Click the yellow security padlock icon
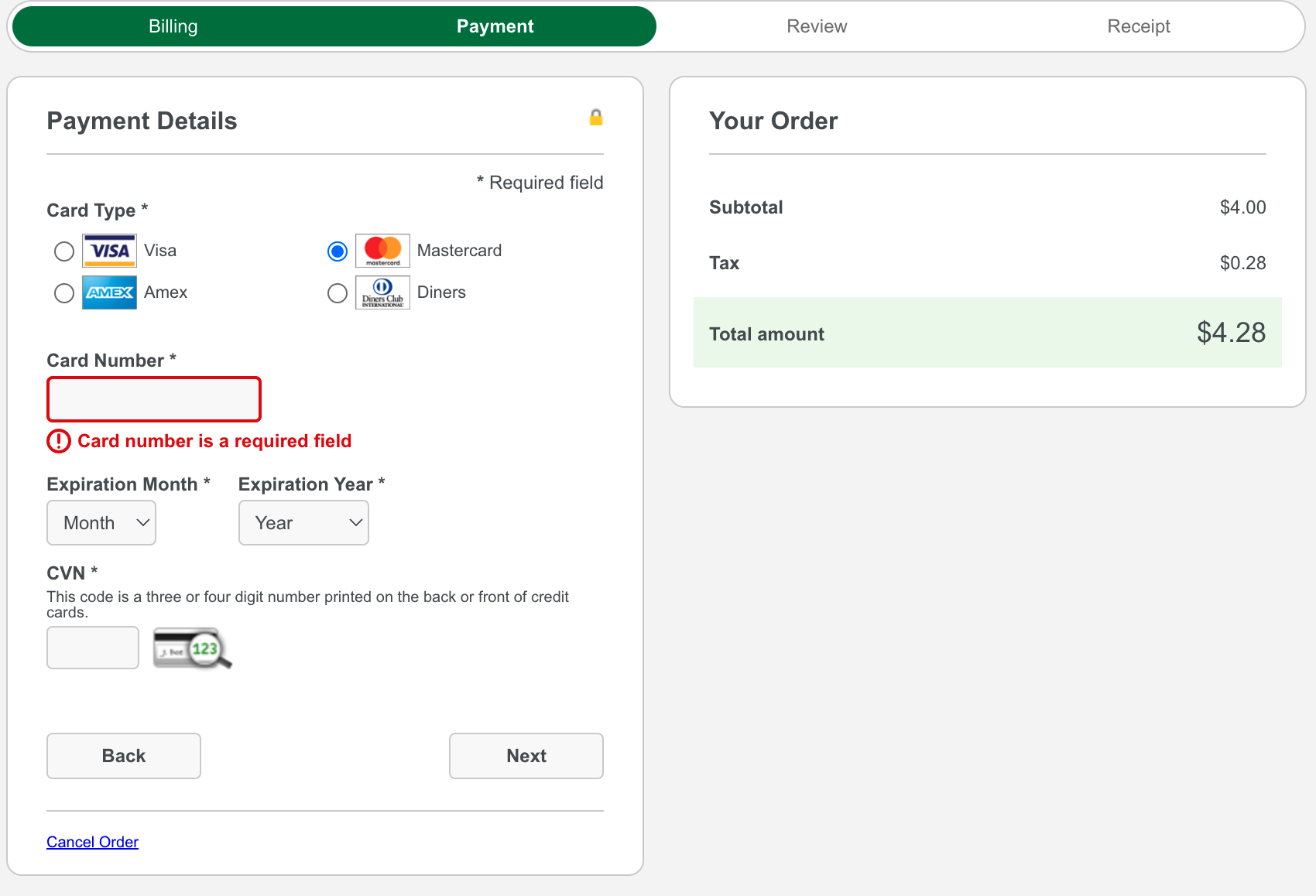 click(x=596, y=118)
